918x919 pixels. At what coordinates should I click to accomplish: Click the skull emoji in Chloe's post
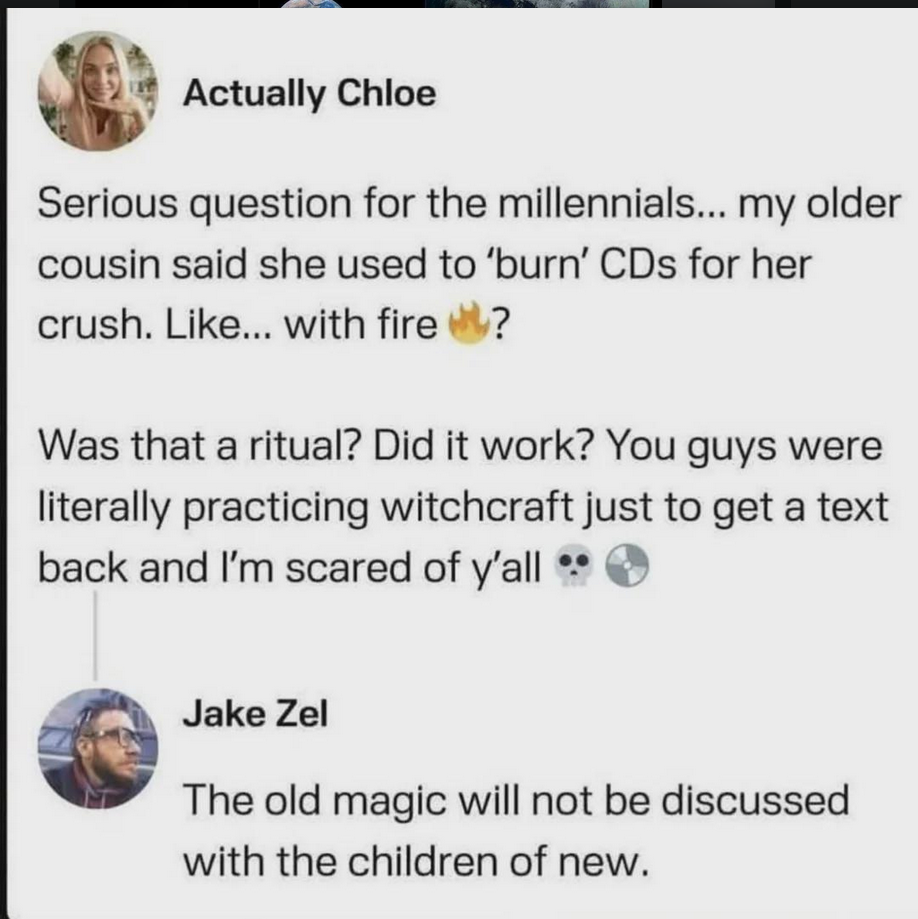(572, 569)
